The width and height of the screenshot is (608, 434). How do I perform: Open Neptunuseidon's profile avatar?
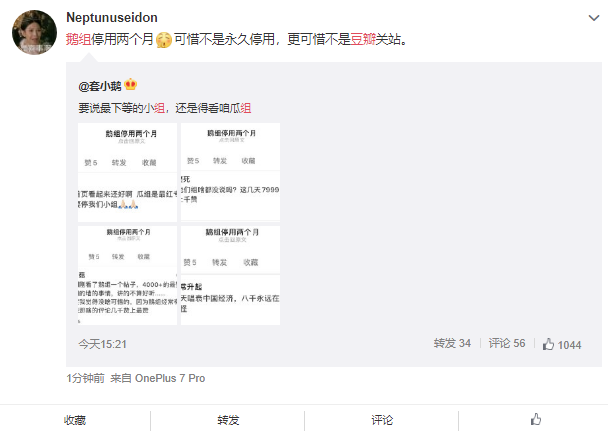click(34, 33)
